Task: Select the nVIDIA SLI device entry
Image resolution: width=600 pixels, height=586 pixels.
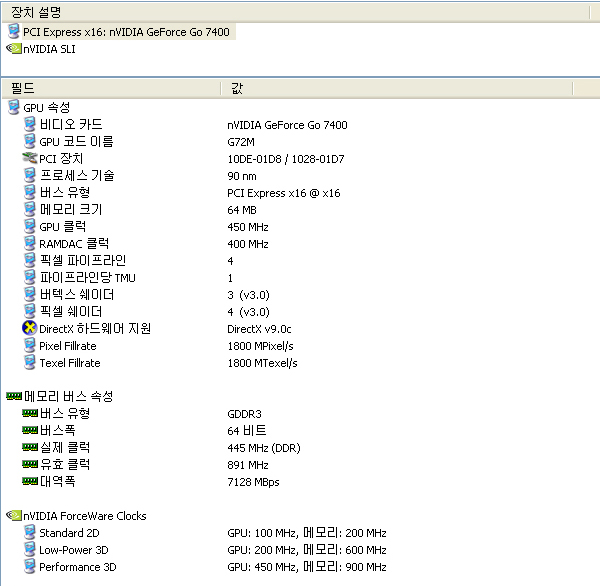Action: tap(49, 49)
